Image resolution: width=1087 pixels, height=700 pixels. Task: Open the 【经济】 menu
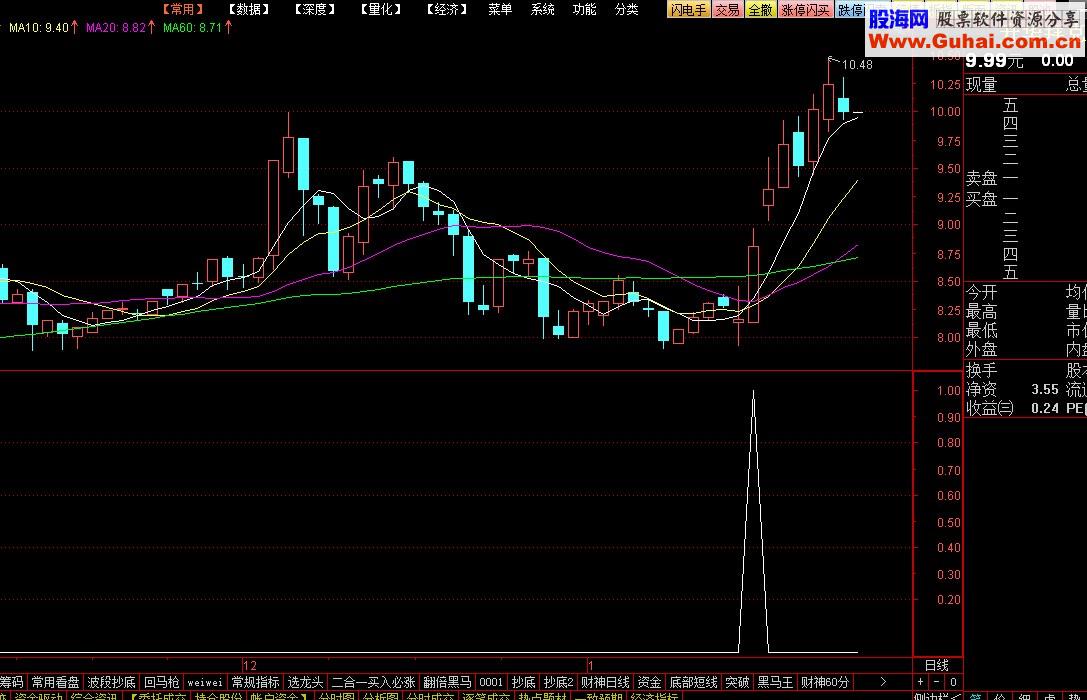pyautogui.click(x=447, y=9)
